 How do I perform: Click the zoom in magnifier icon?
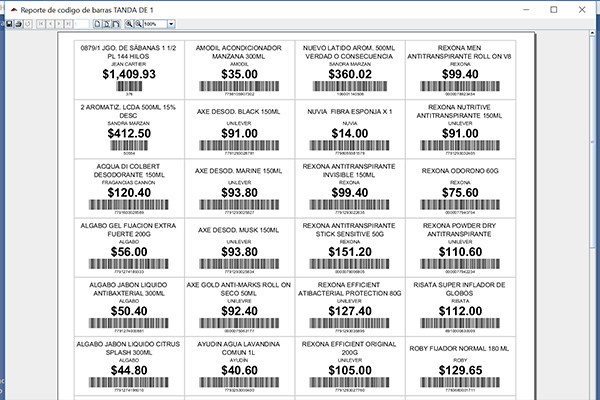tap(128, 24)
